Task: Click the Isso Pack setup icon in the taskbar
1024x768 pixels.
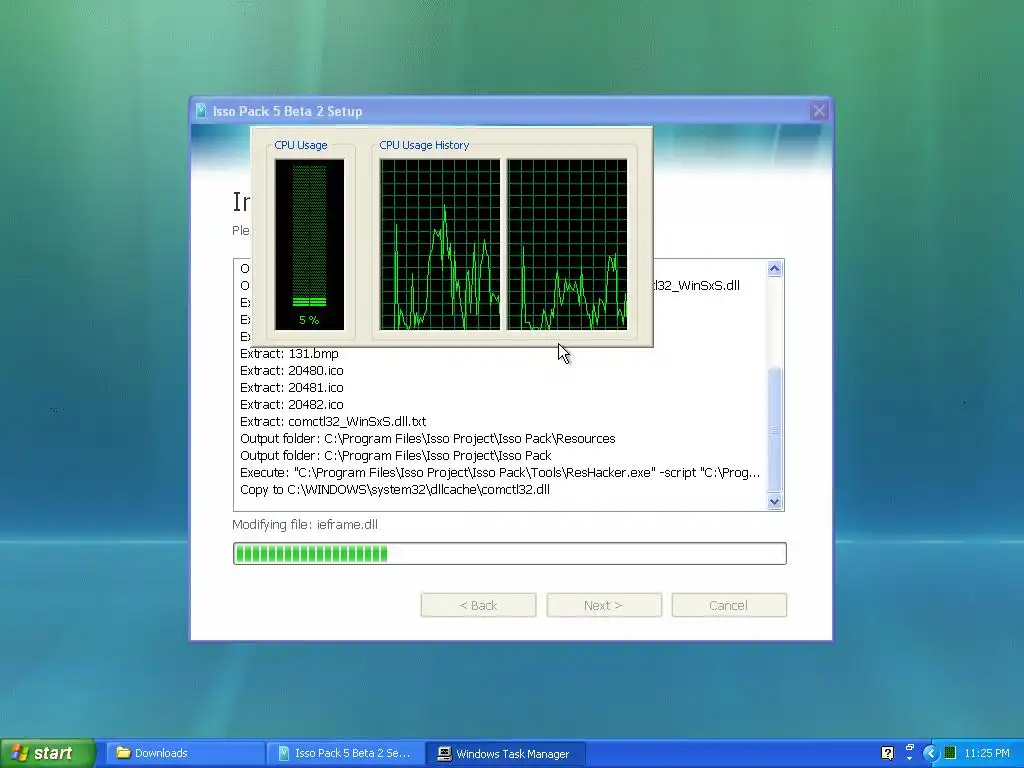Action: (x=283, y=753)
